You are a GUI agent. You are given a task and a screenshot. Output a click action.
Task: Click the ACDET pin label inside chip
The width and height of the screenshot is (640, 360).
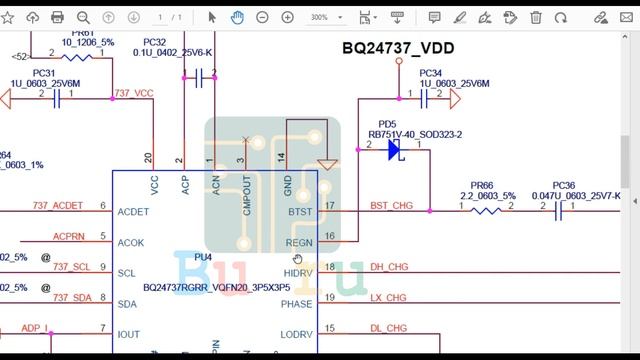(133, 212)
